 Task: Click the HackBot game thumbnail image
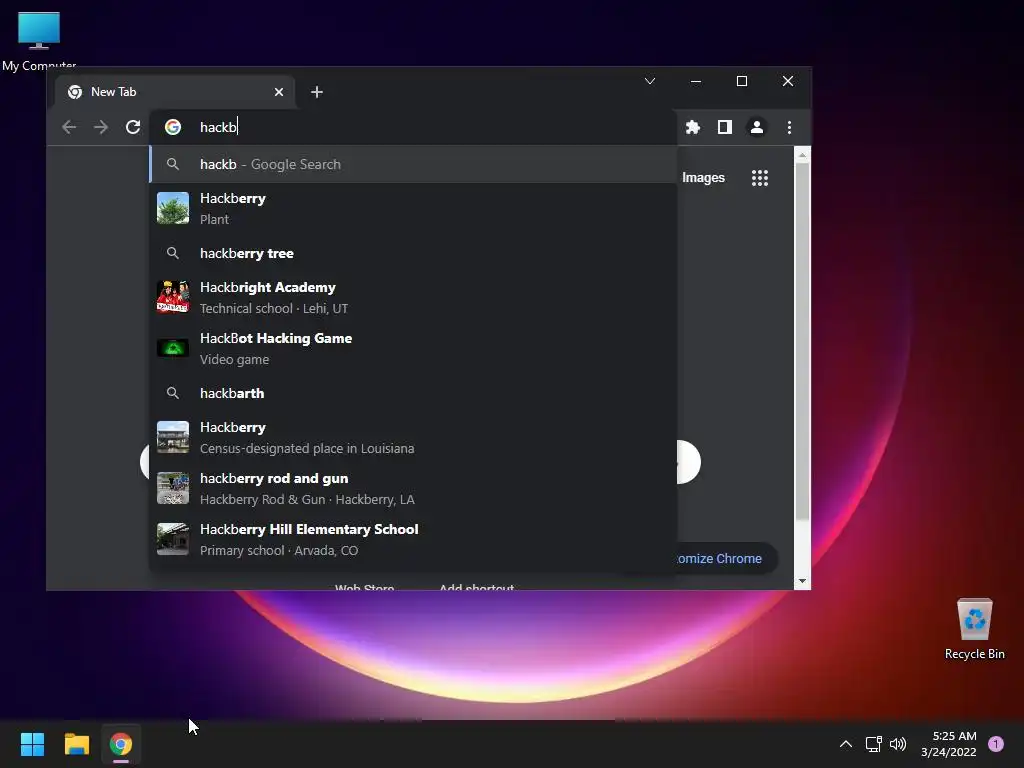point(173,348)
